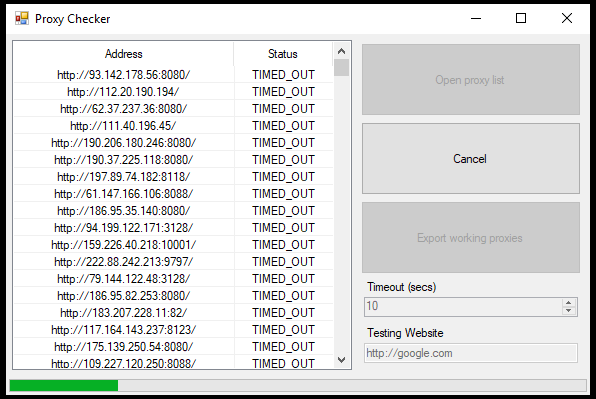Select row http://186.95.35.140:8080/
This screenshot has width=596, height=399.
pos(173,211)
